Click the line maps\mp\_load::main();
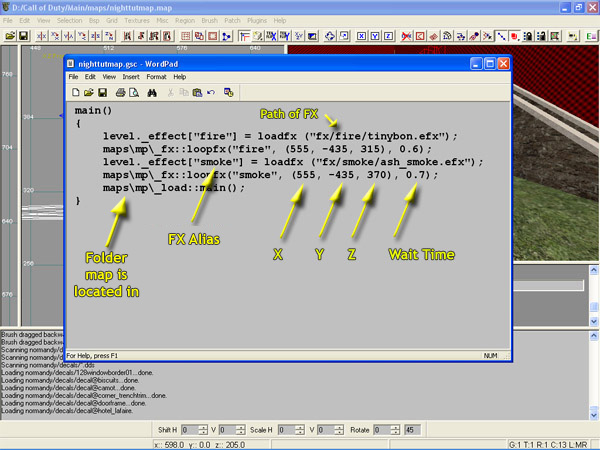Screen dimensions: 600x450 click(174, 188)
